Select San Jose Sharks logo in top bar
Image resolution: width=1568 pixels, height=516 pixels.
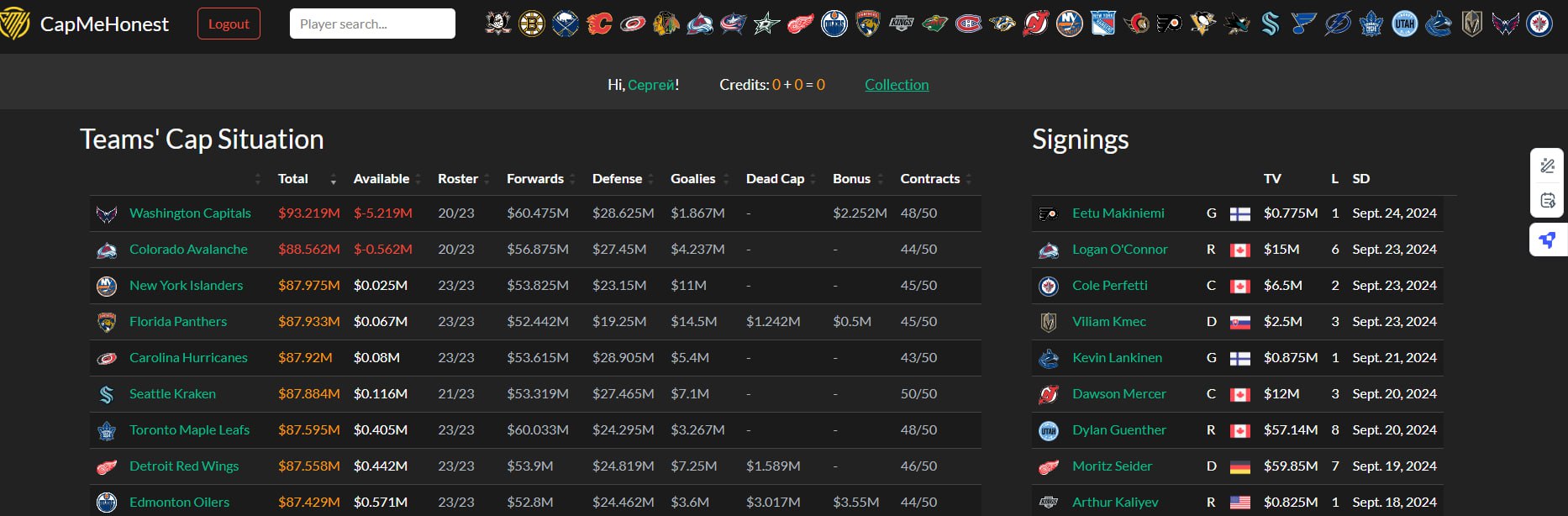click(x=1238, y=24)
